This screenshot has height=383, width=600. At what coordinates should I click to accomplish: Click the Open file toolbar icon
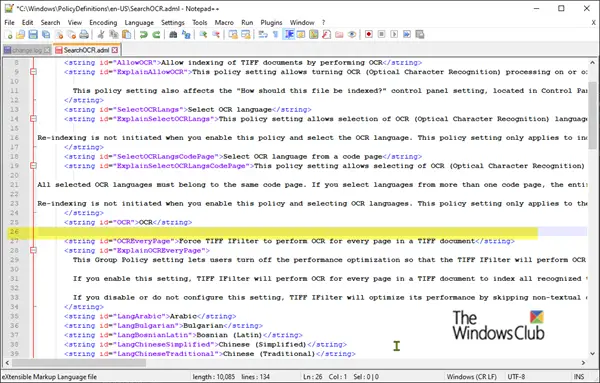point(20,34)
